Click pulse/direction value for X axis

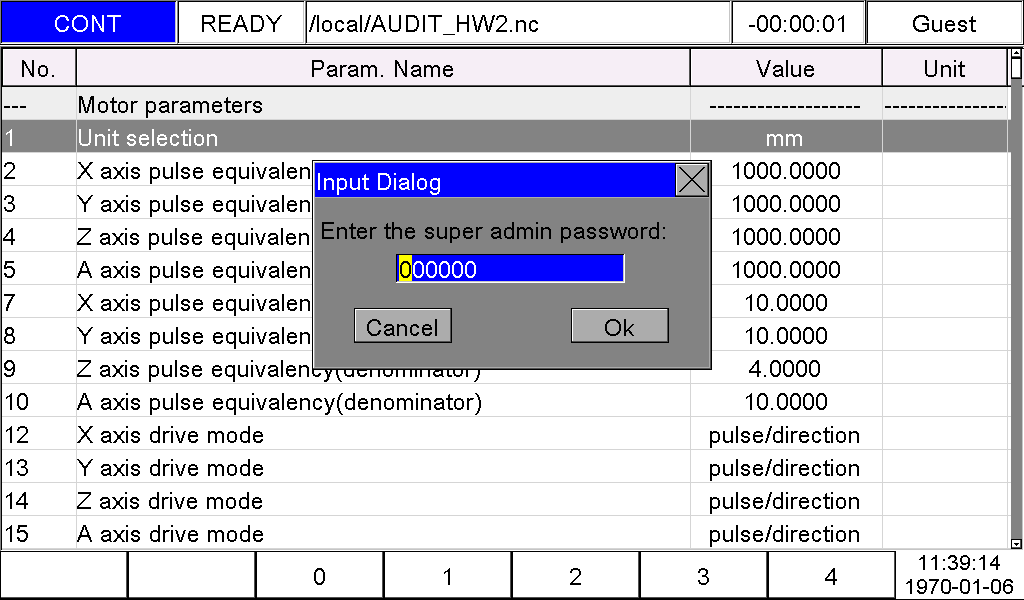point(785,435)
